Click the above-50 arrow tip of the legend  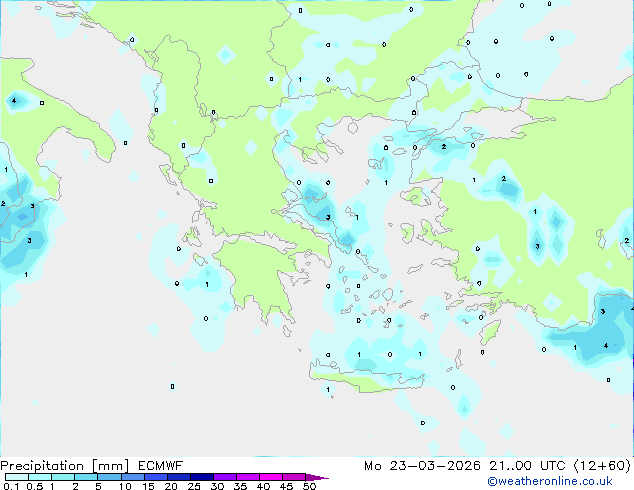coord(317,477)
